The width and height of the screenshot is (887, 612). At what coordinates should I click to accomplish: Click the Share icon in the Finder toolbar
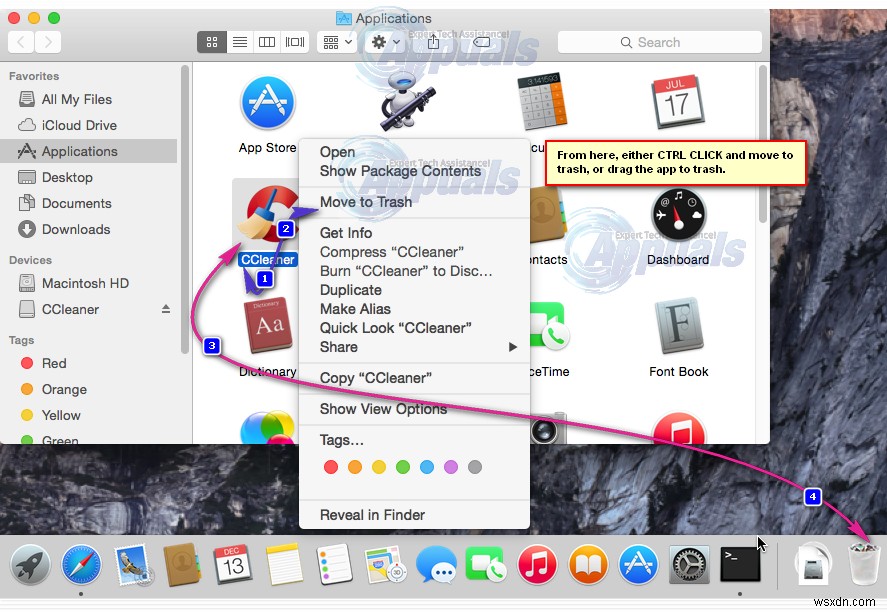click(x=433, y=42)
